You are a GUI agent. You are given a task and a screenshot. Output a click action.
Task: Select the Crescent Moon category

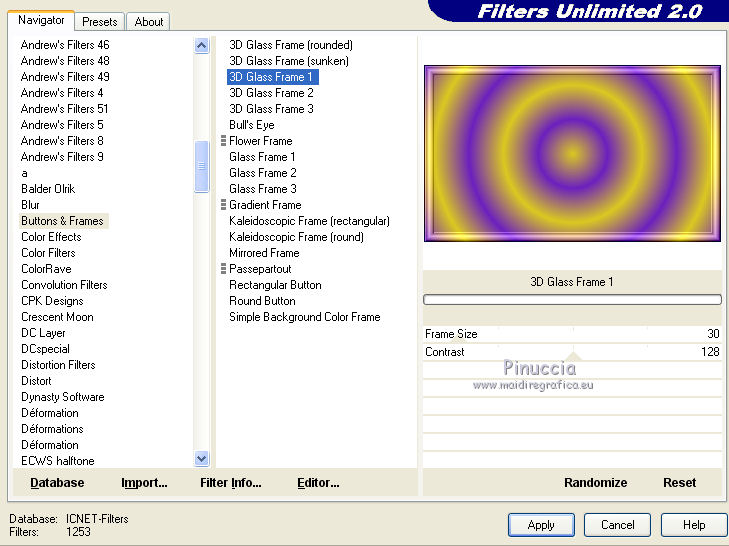[x=57, y=317]
